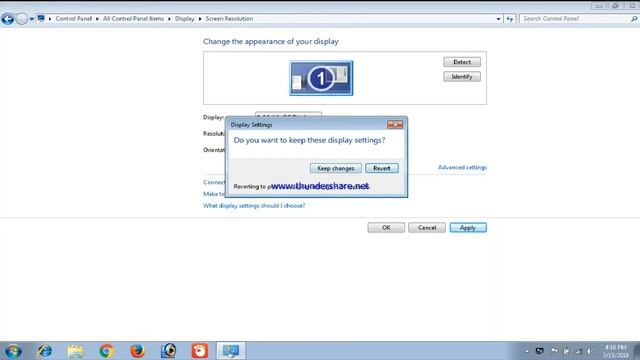Image resolution: width=640 pixels, height=360 pixels.
Task: Launch Firefox from taskbar
Action: click(x=138, y=351)
